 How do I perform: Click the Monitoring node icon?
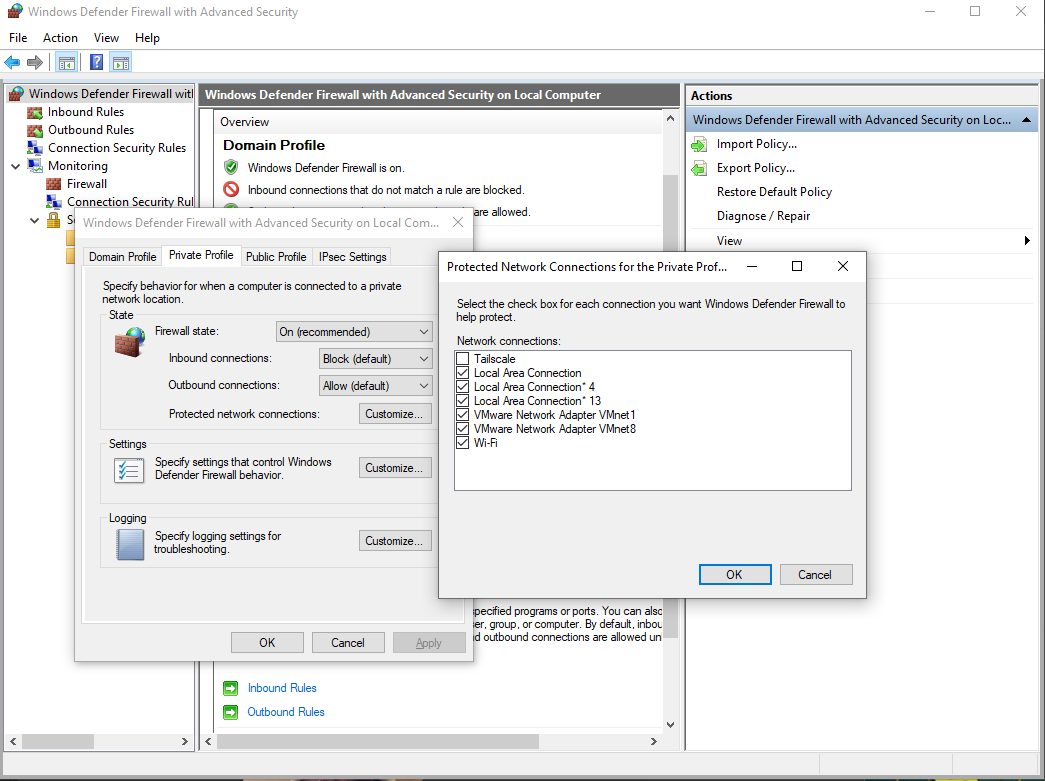pyautogui.click(x=35, y=166)
